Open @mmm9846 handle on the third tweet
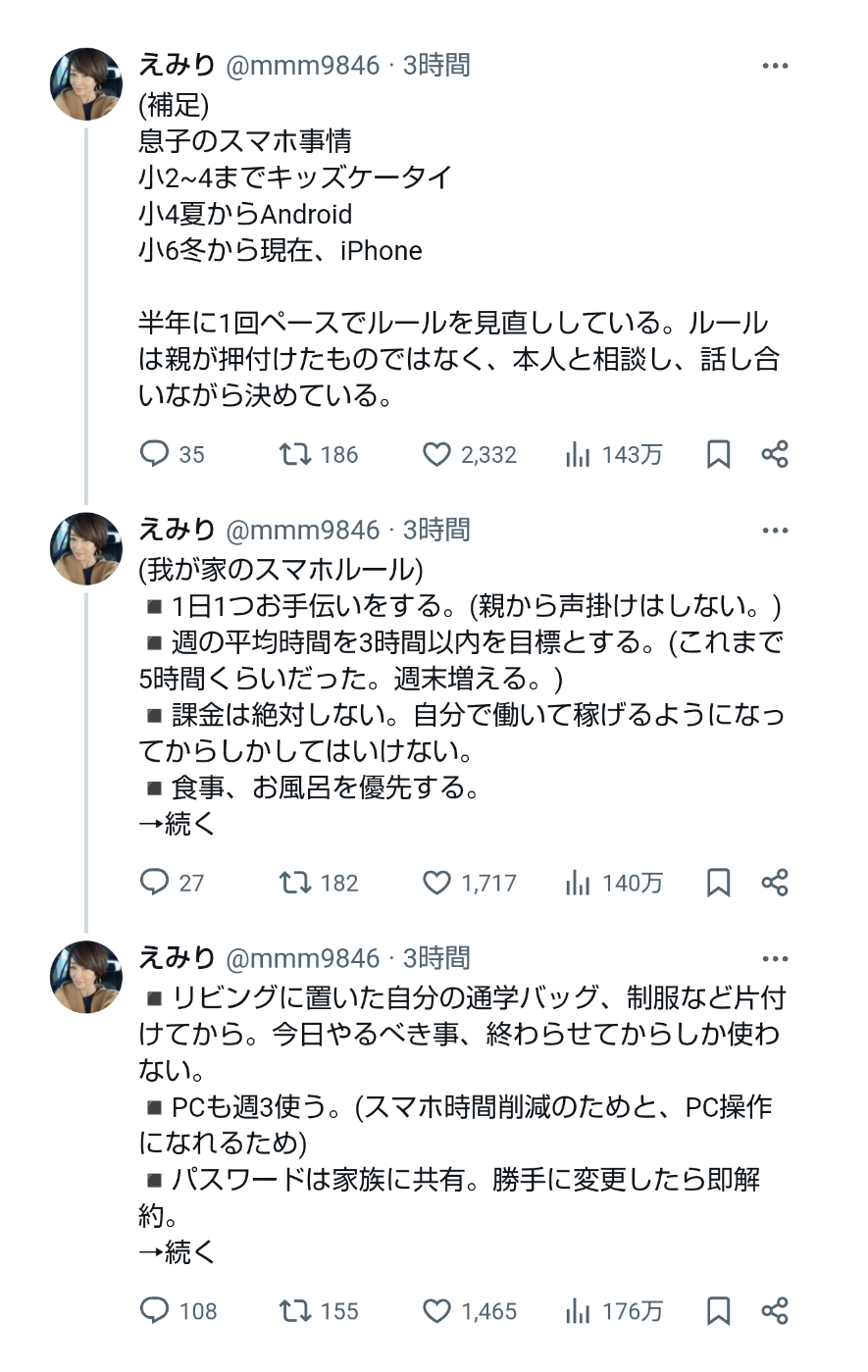This screenshot has width=868, height=1372. pyautogui.click(x=302, y=958)
